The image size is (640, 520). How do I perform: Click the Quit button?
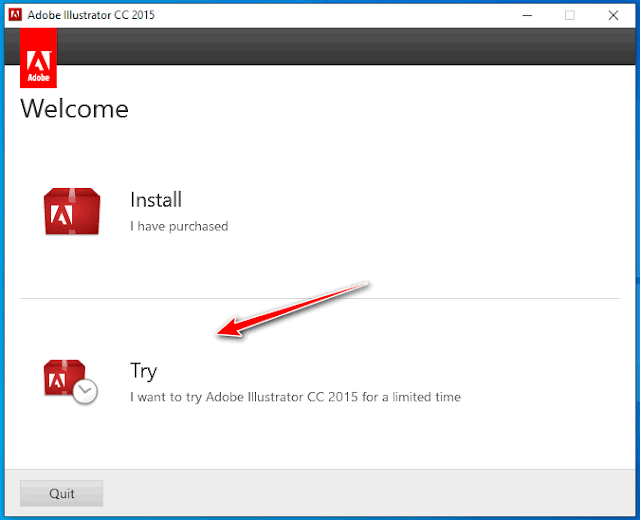(x=62, y=493)
